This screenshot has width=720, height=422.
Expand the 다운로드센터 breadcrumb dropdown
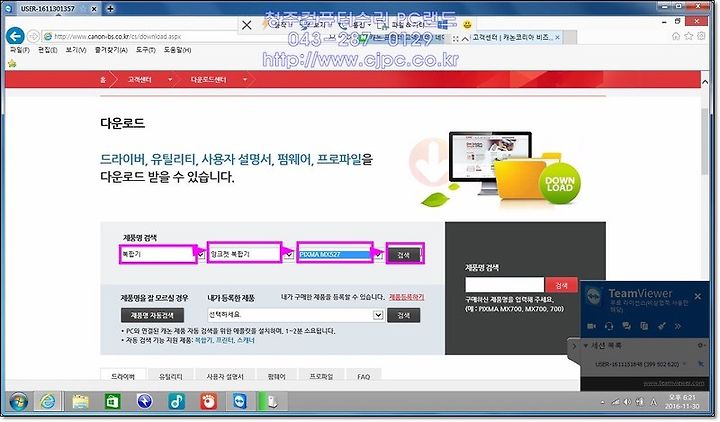[245, 79]
